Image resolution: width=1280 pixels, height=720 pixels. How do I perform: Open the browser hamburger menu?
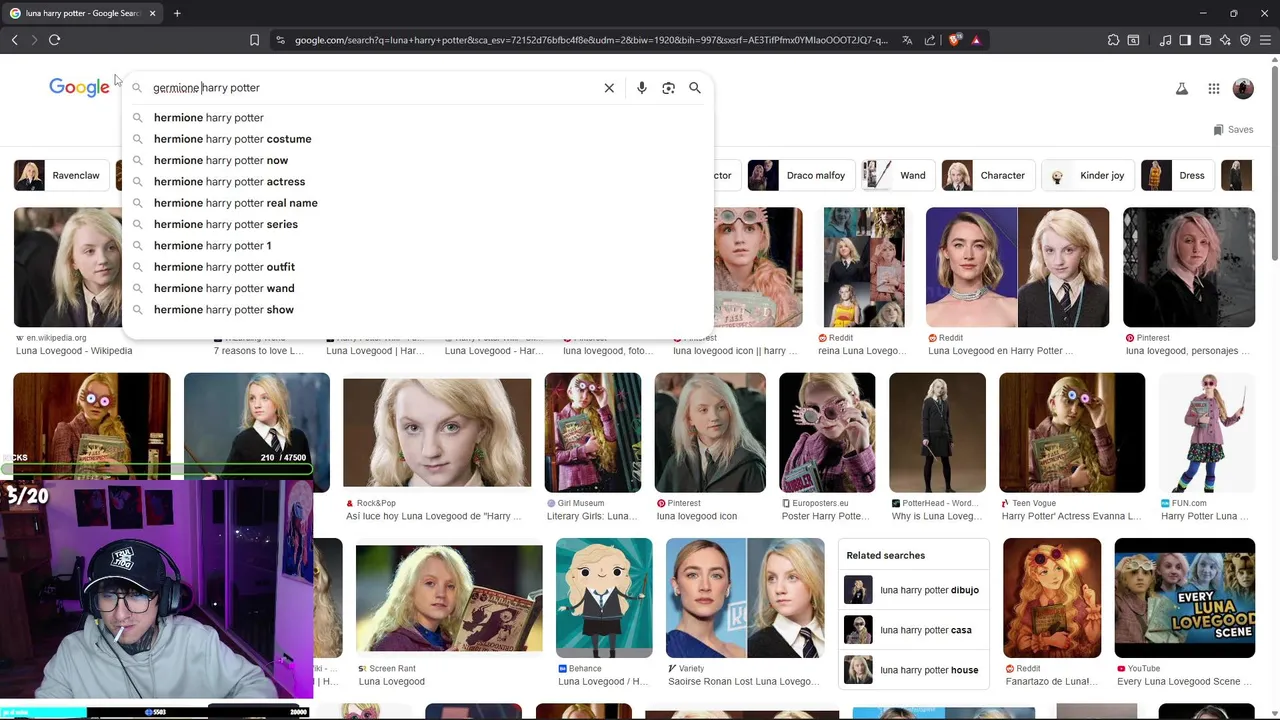[1265, 40]
